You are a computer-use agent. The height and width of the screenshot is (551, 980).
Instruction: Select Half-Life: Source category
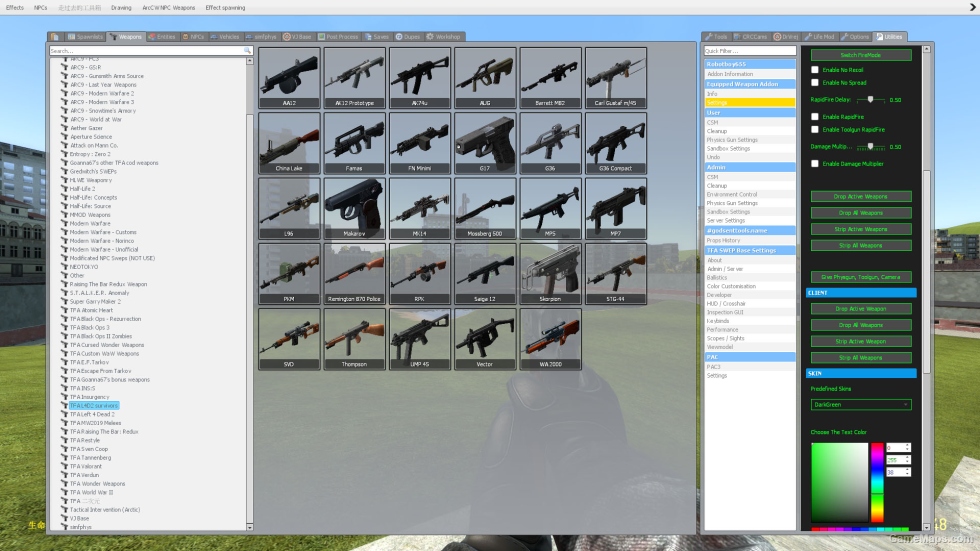91,206
